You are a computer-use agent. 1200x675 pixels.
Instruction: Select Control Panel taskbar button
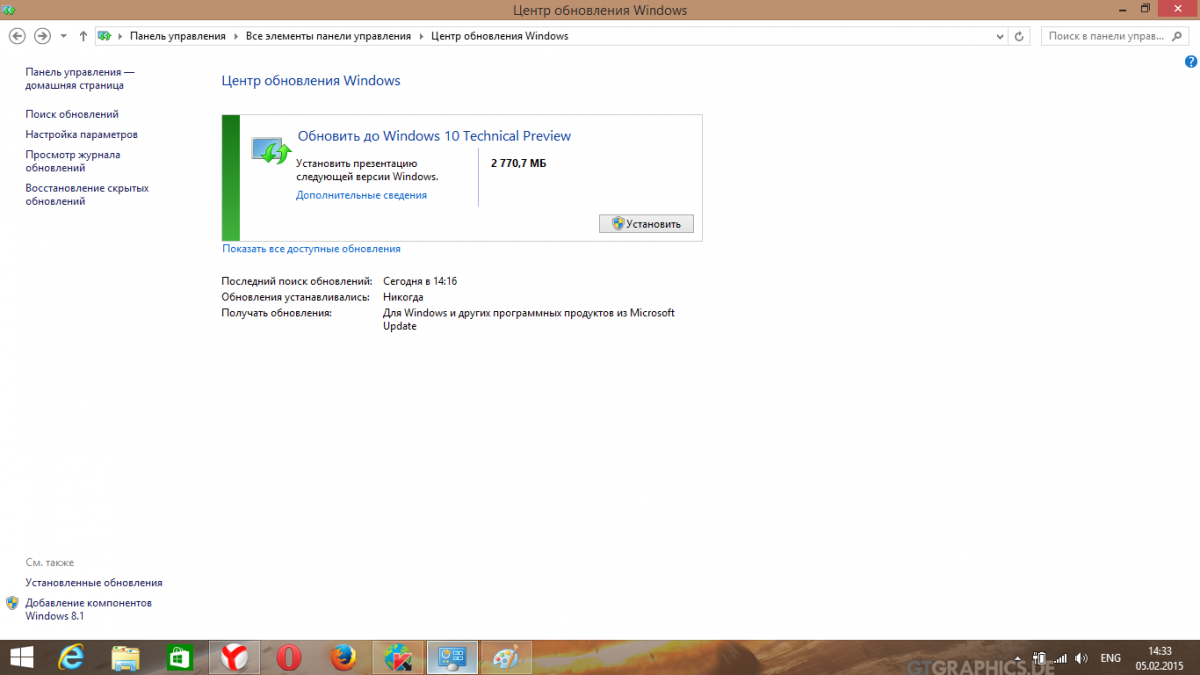pyautogui.click(x=452, y=657)
